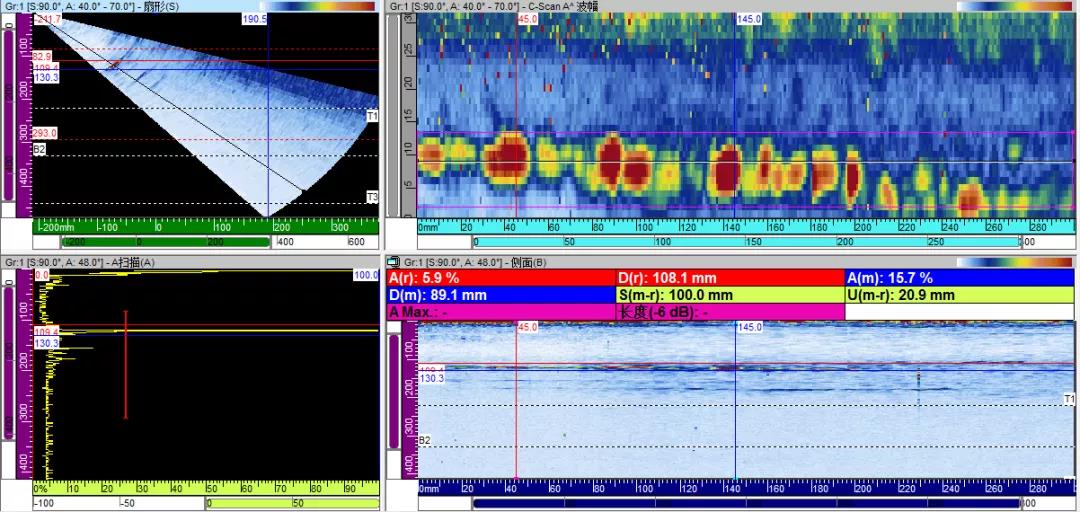Click the empty white reading cell
This screenshot has height=512, width=1080.
click(x=959, y=312)
